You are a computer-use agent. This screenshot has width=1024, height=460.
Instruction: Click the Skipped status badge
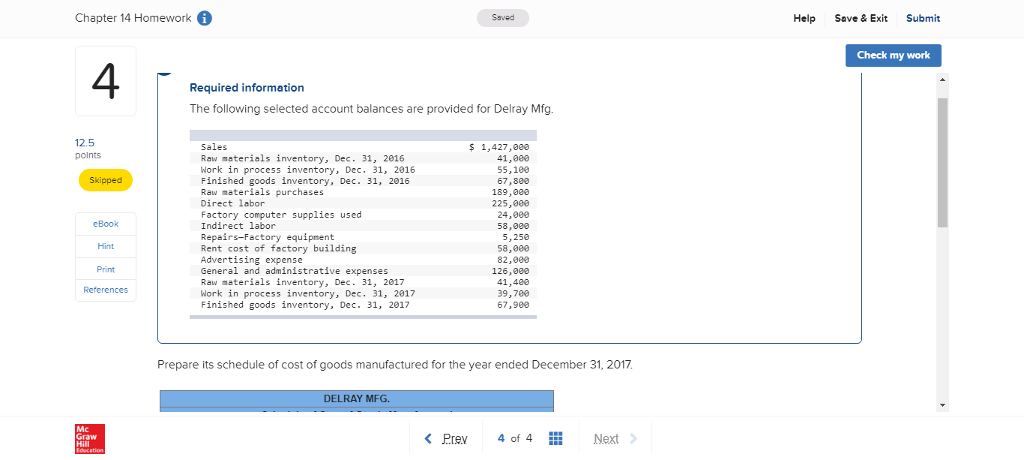(x=105, y=180)
